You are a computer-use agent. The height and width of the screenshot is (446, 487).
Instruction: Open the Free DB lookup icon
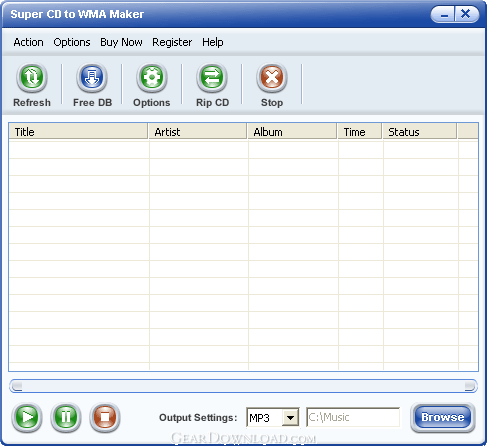(92, 78)
